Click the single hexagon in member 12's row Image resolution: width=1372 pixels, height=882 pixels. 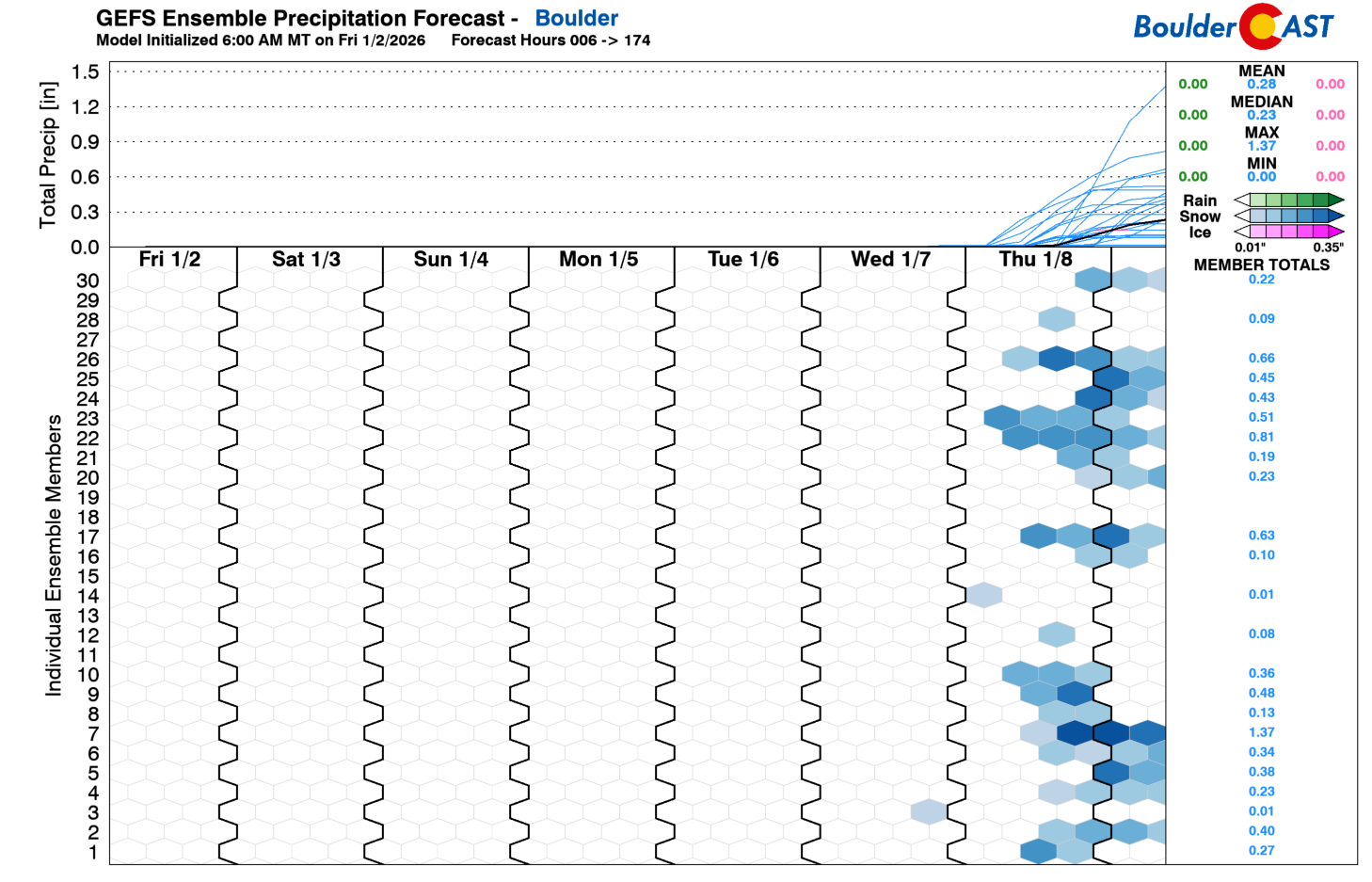point(1057,634)
